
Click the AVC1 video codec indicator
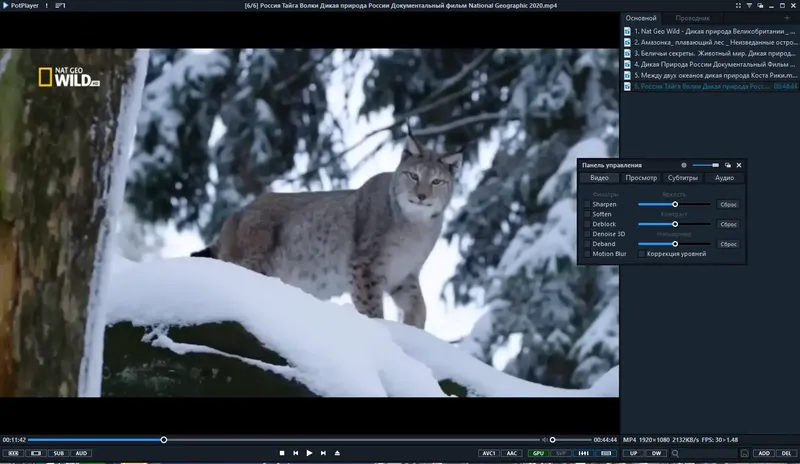coord(488,453)
